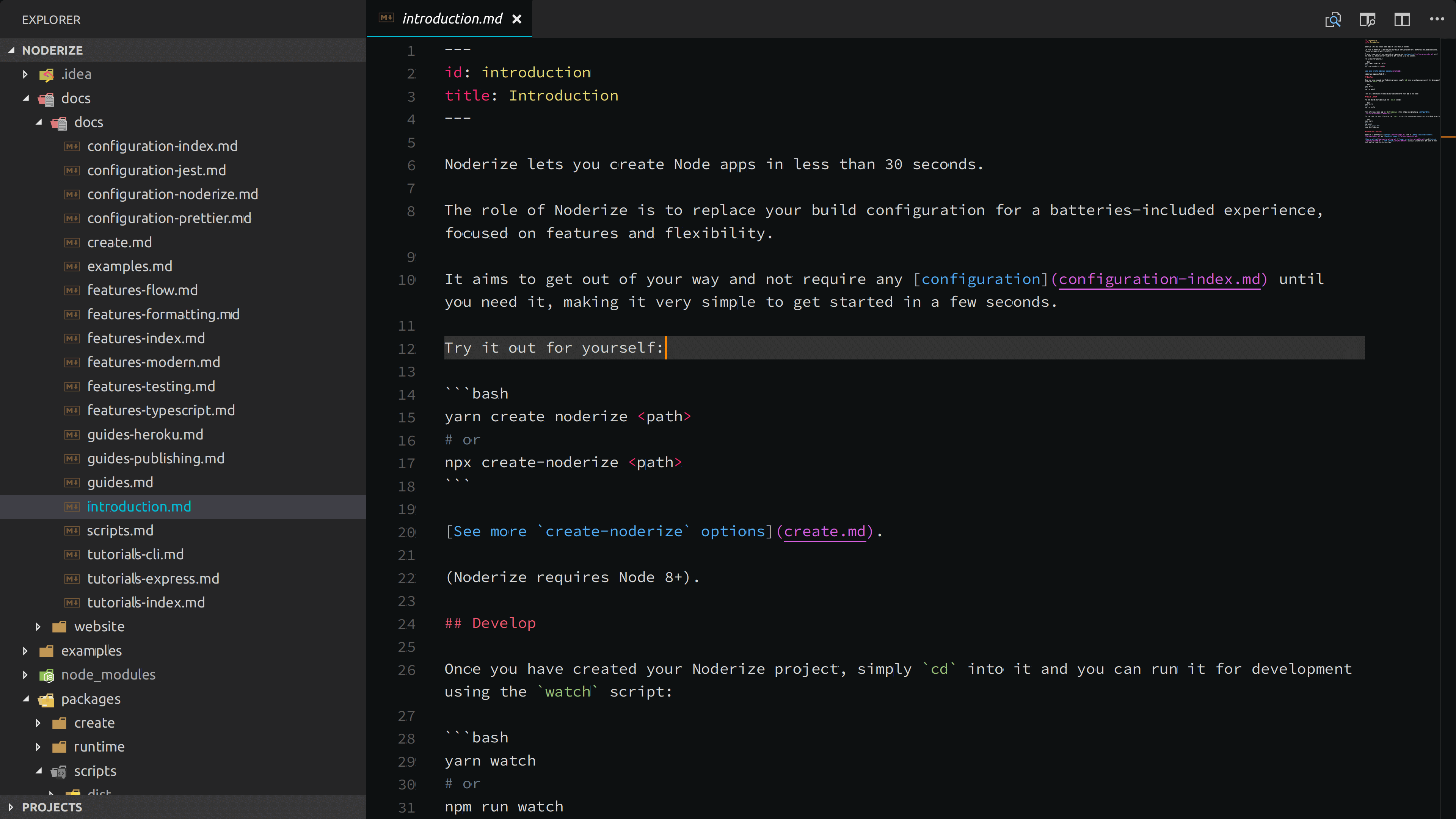Screen dimensions: 1456x819
Task: Expand the website folder
Action: coord(38,626)
